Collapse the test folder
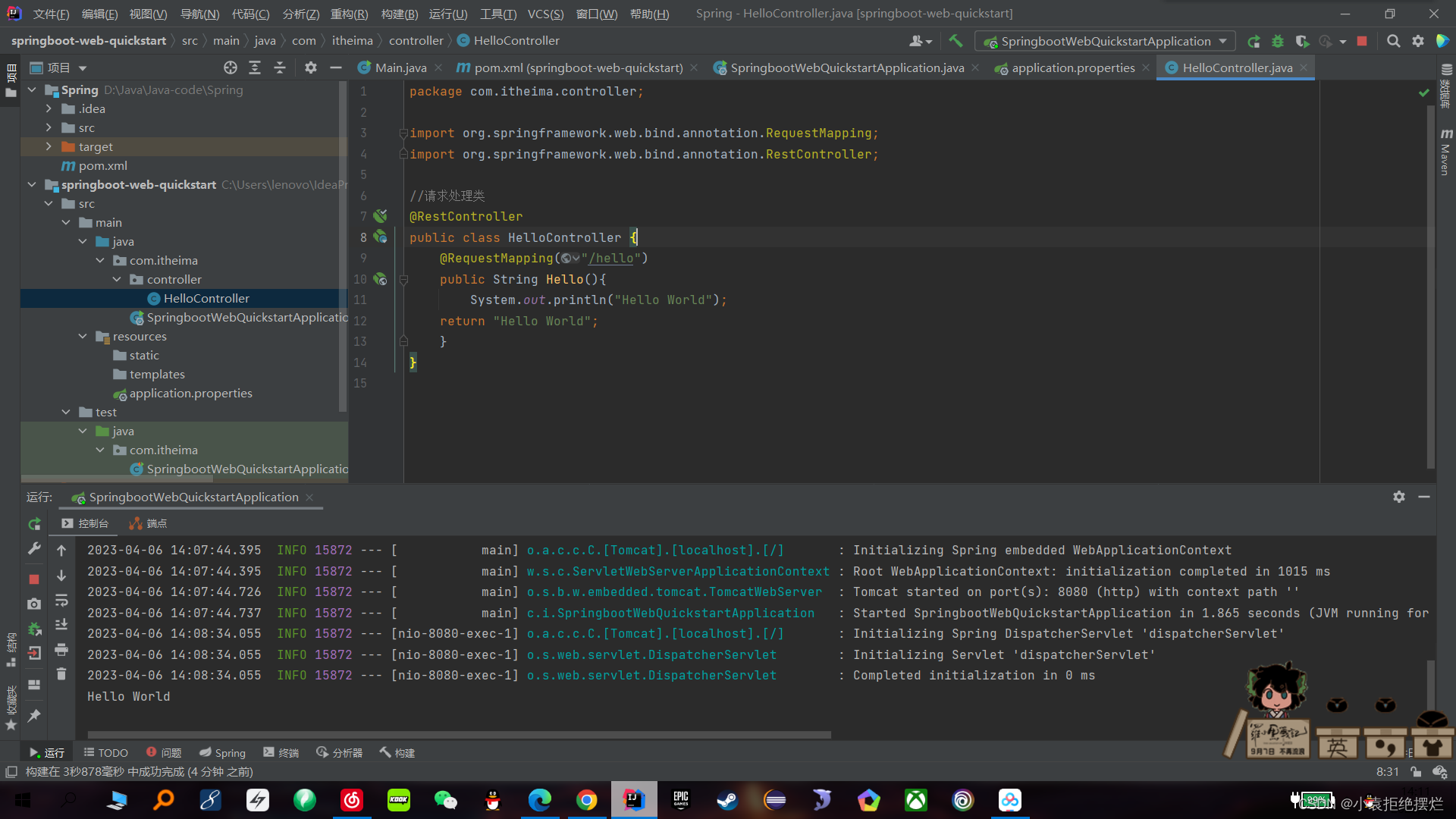The height and width of the screenshot is (819, 1456). 66,412
